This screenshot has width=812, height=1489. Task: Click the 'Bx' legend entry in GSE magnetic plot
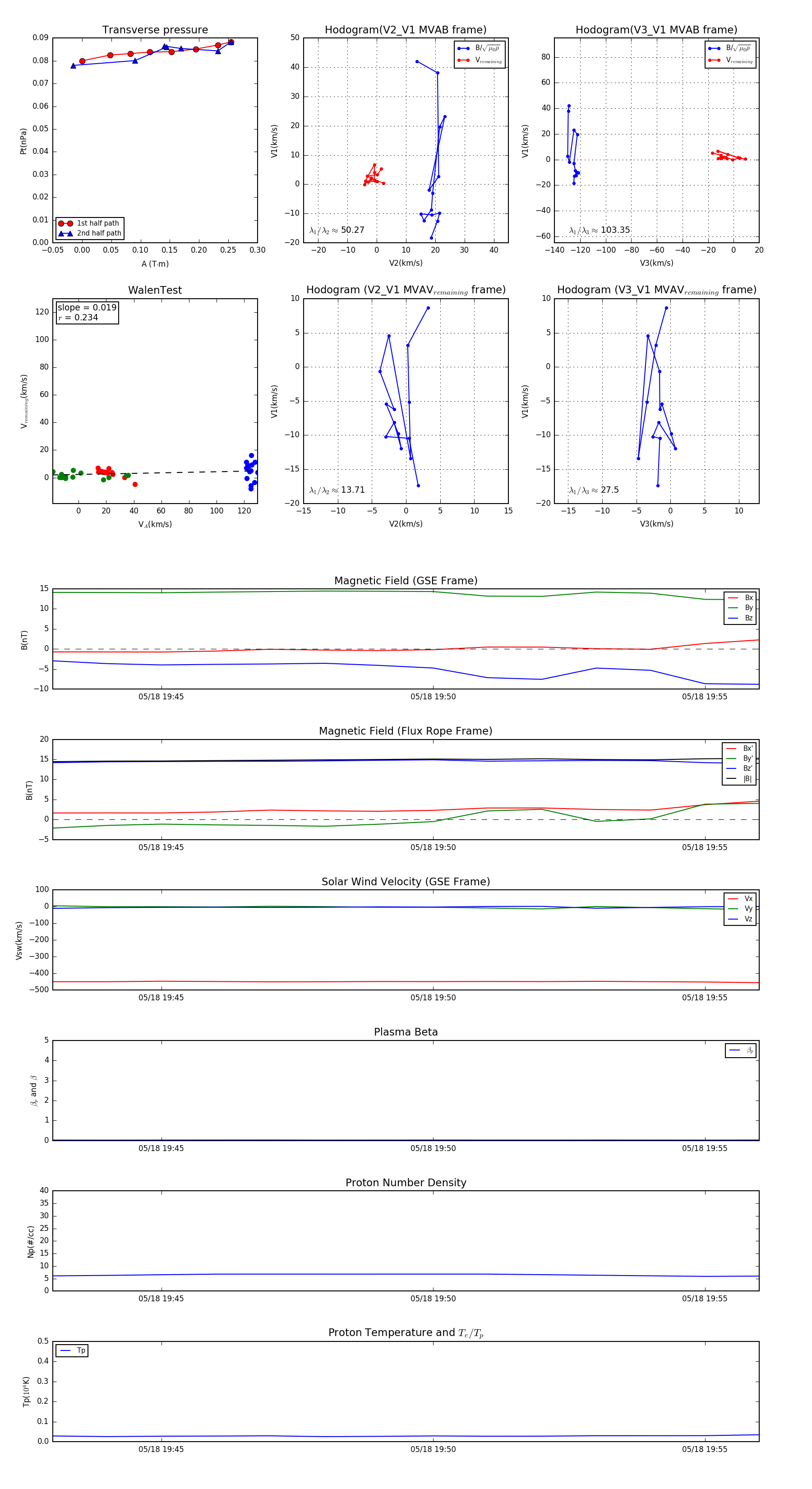pos(740,598)
